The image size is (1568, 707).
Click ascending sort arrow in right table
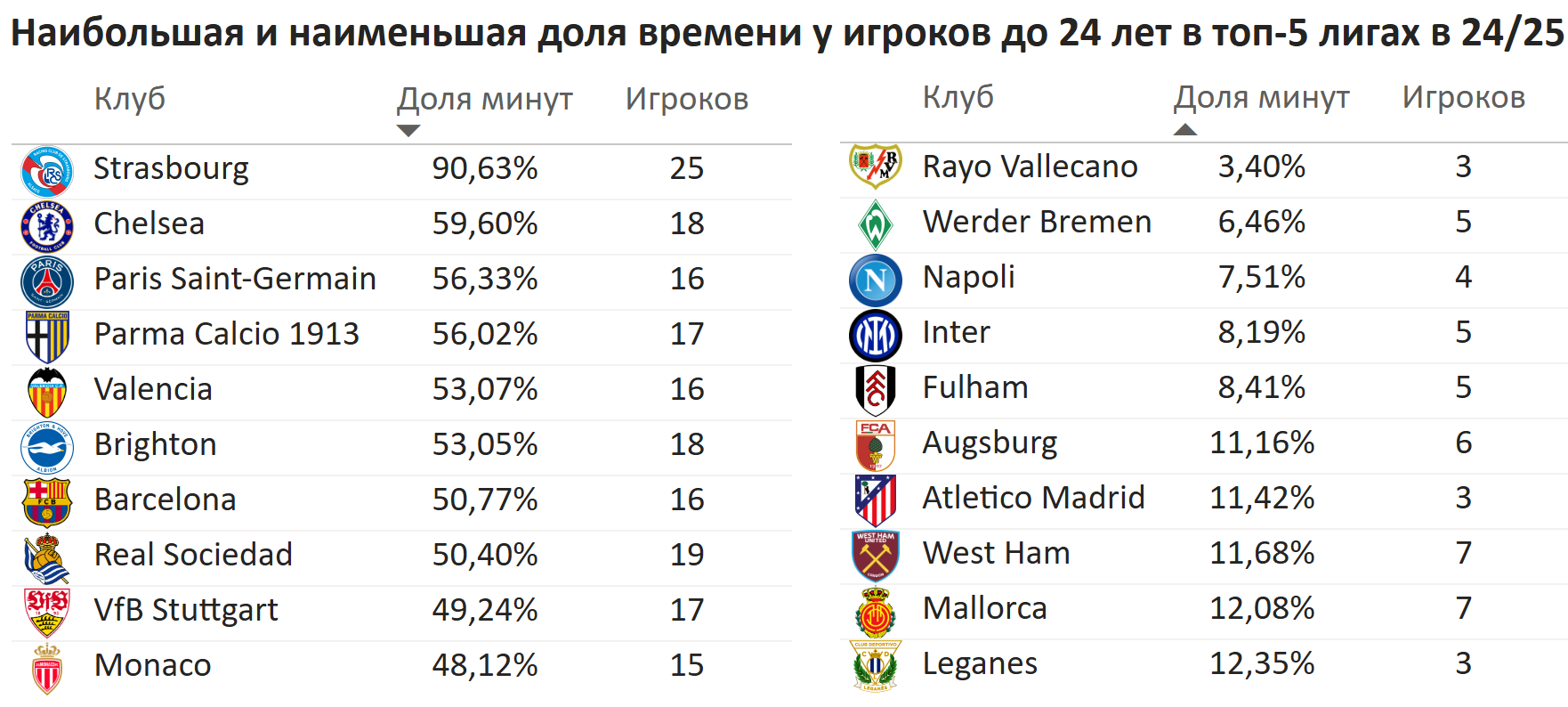click(1185, 129)
